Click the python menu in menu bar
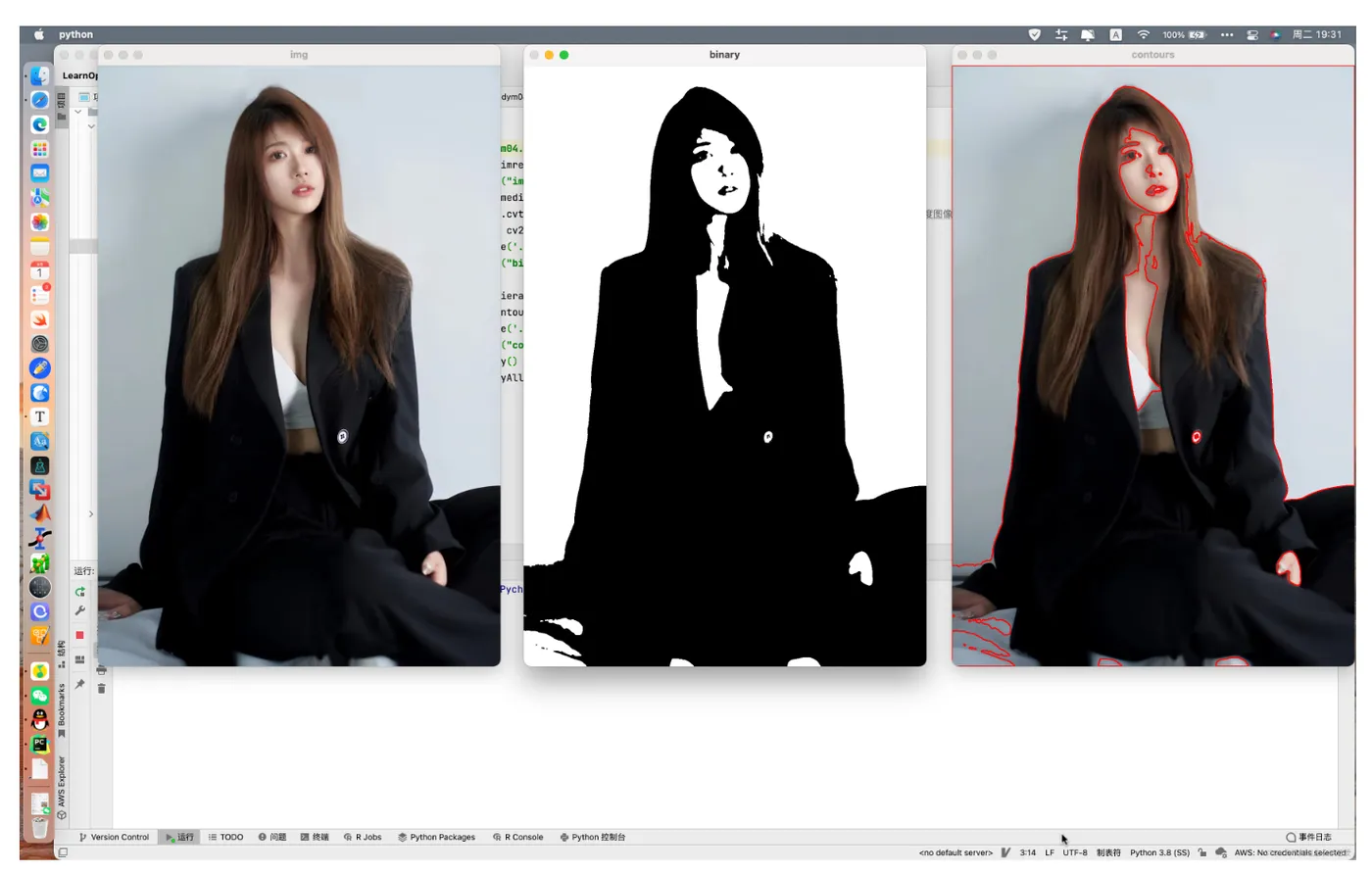The image size is (1372, 873). (x=75, y=34)
